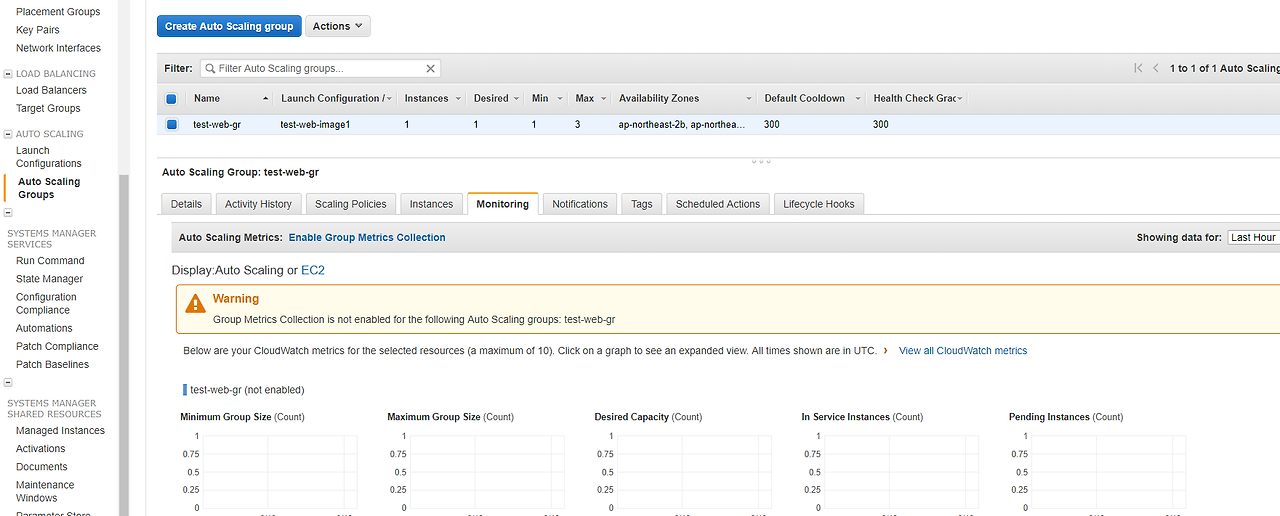Clear the filter box with the X icon
Image resolution: width=1280 pixels, height=516 pixels.
(431, 69)
